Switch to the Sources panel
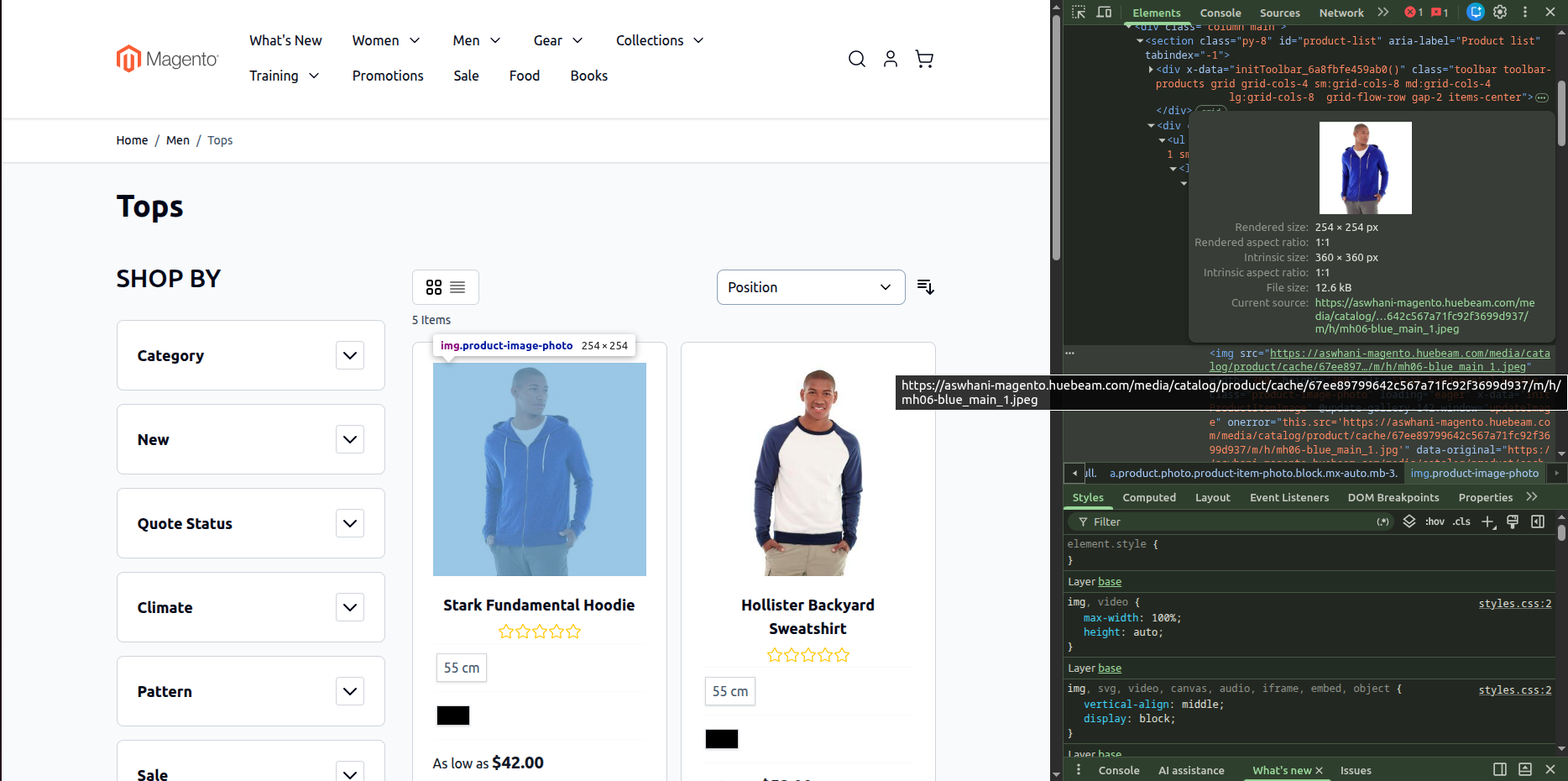The height and width of the screenshot is (781, 1568). coord(1280,13)
